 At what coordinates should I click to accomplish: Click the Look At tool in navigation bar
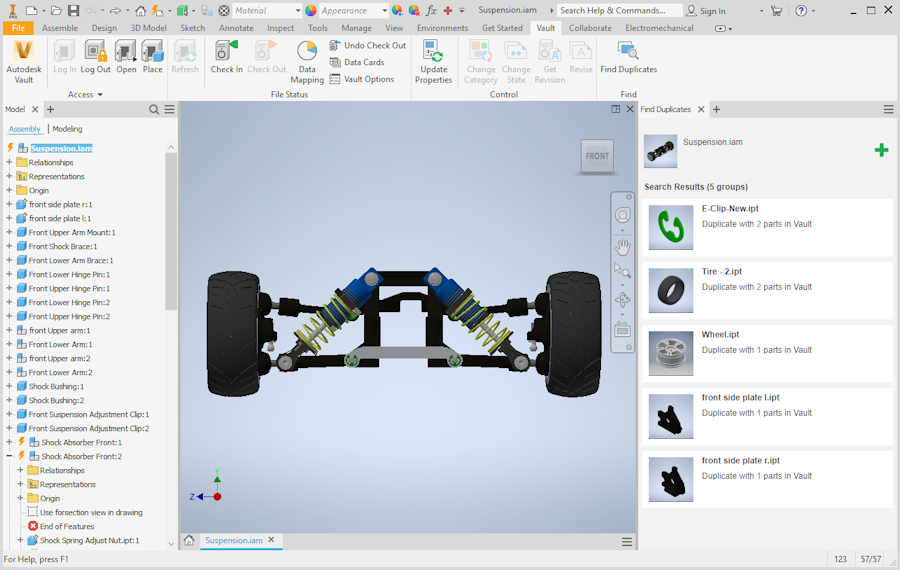click(623, 329)
